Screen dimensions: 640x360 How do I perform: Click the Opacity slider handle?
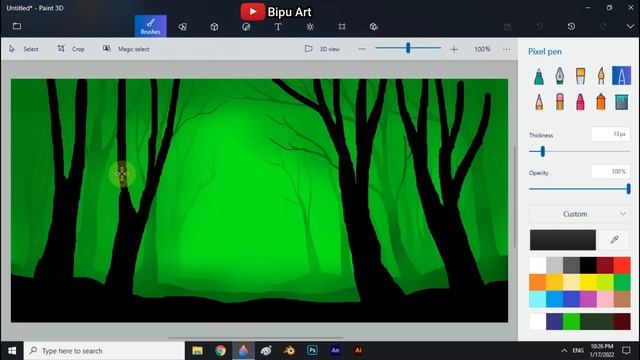(x=629, y=189)
